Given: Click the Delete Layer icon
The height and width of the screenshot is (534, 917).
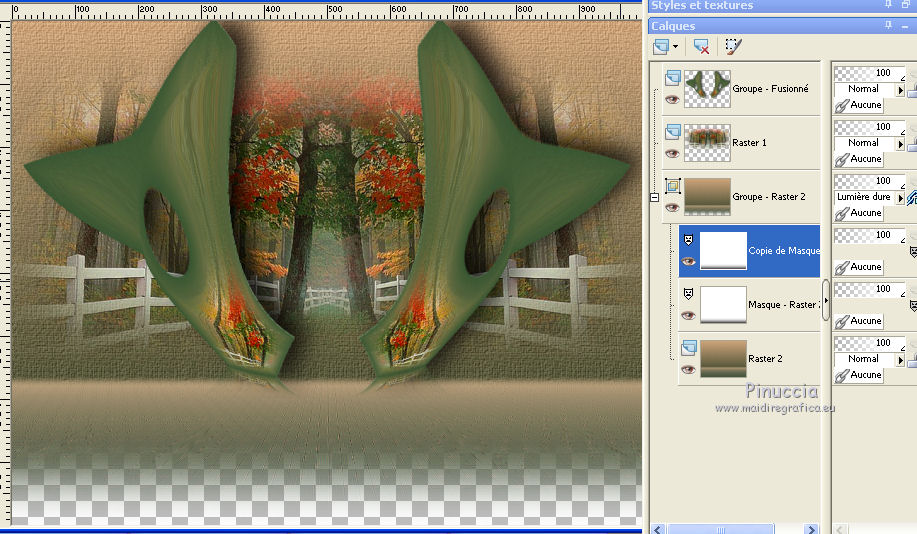Looking at the screenshot, I should tap(701, 46).
